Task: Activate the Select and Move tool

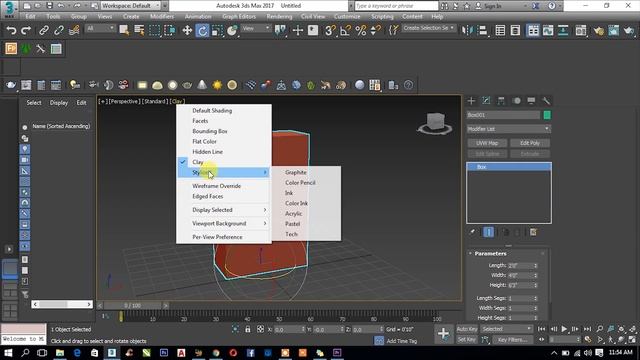Action: pos(187,30)
